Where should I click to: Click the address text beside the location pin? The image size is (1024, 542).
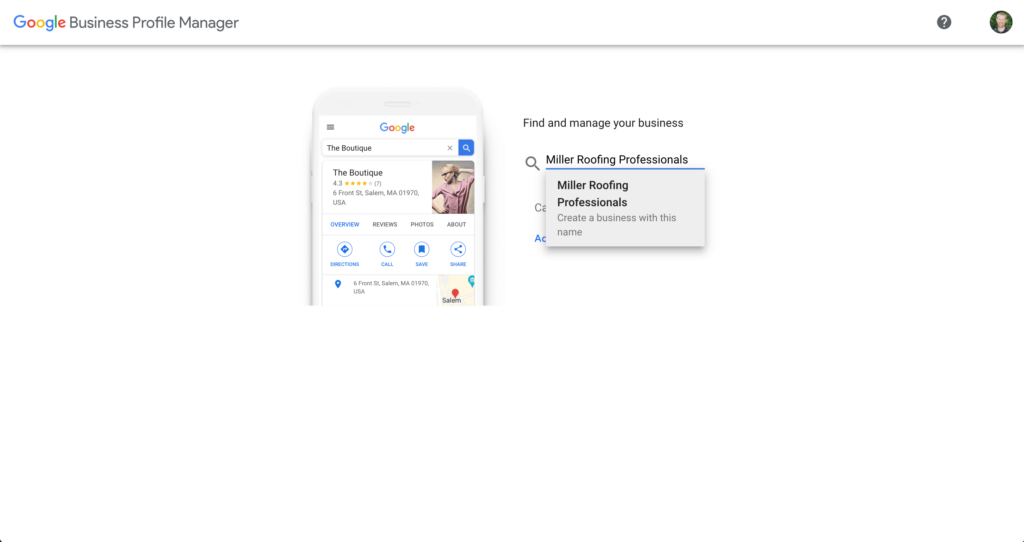(x=391, y=287)
